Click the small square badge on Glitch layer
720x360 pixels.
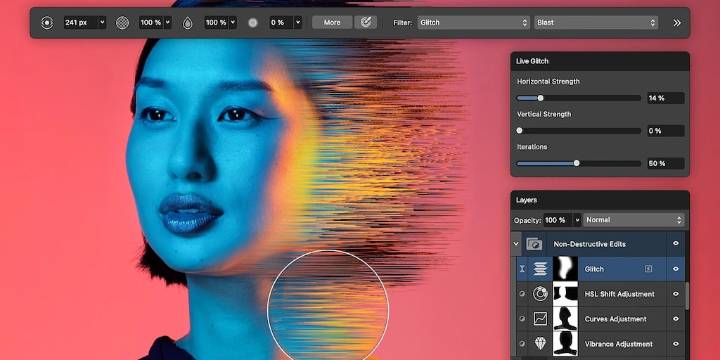[648, 269]
